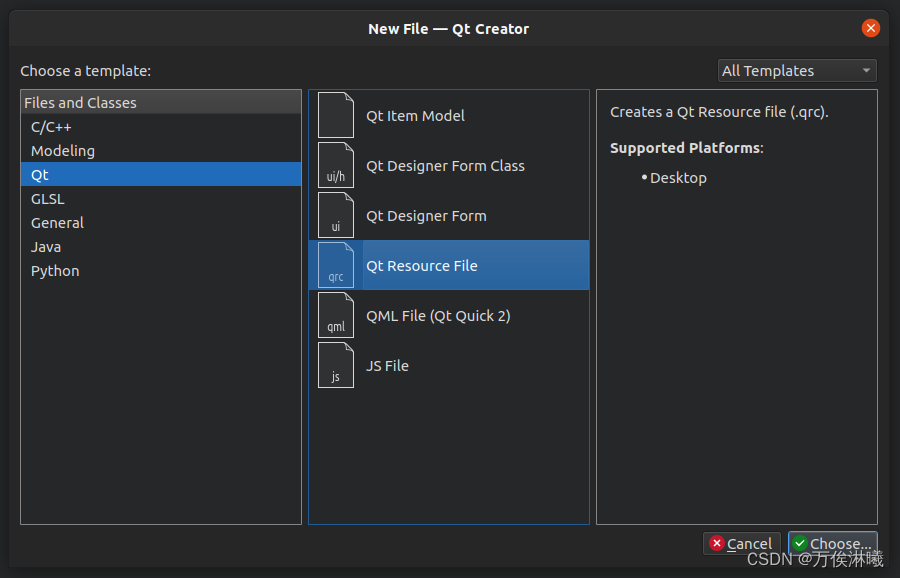900x578 pixels.
Task: Confirm with the Choose... button
Action: [x=832, y=543]
